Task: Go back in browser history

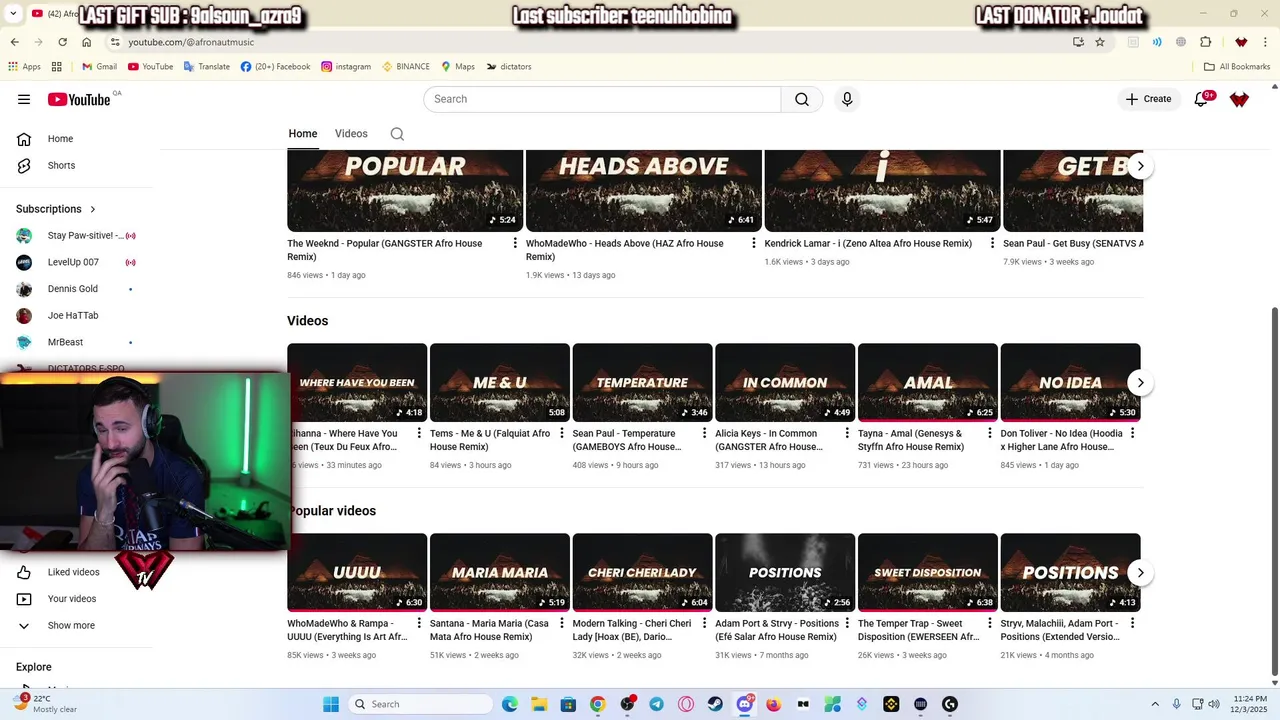Action: [x=14, y=42]
